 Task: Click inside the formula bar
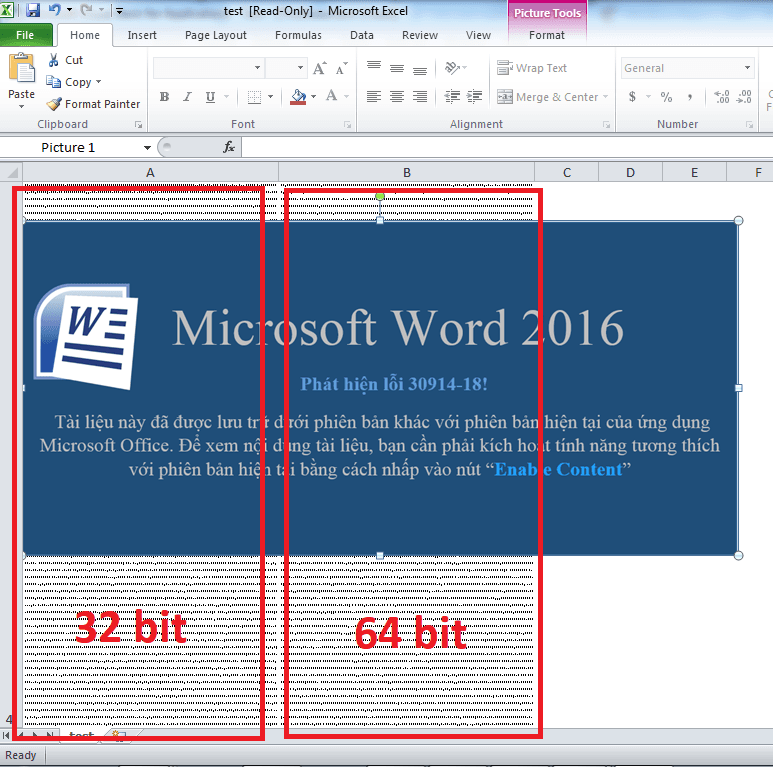point(507,147)
